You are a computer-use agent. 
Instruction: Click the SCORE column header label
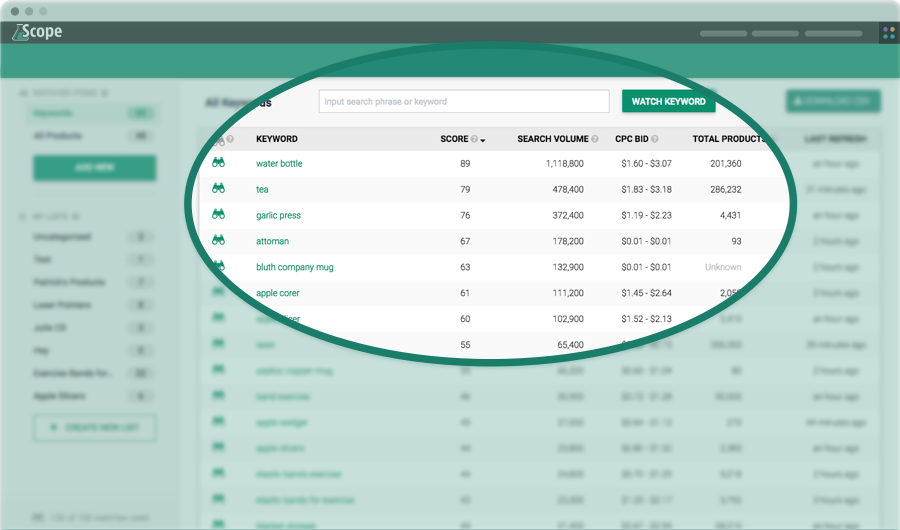pyautogui.click(x=454, y=139)
